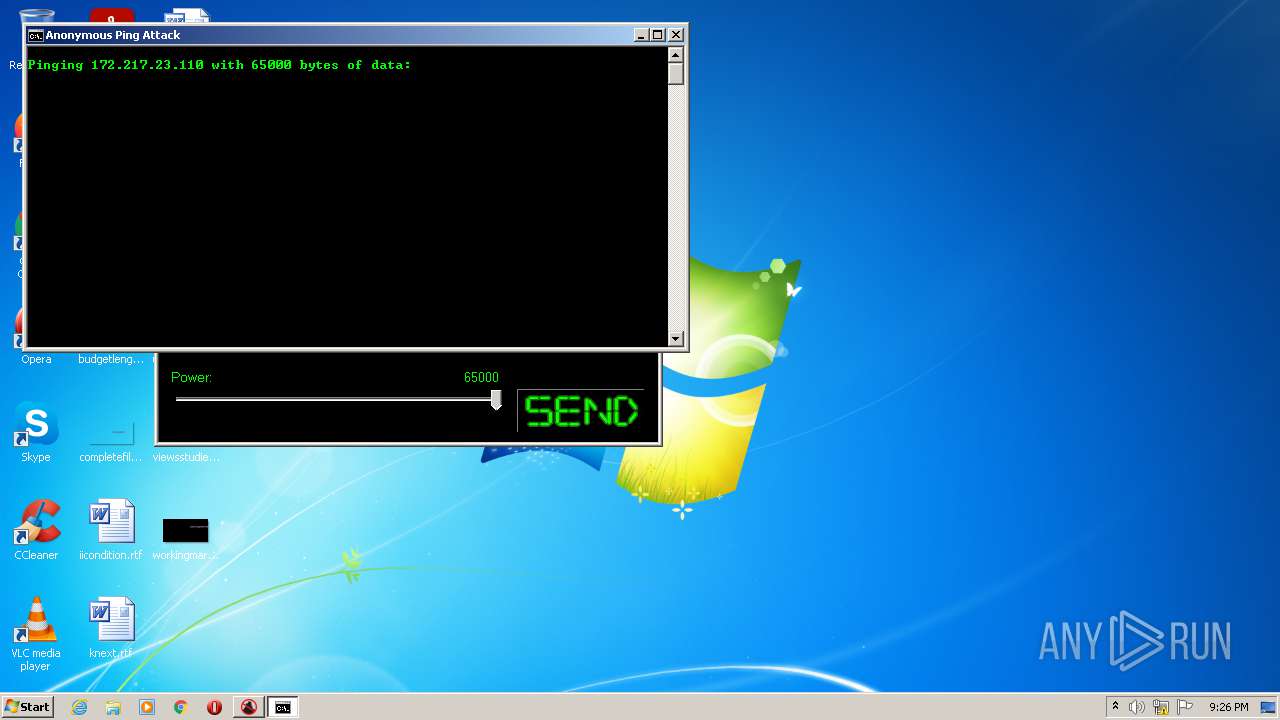The image size is (1280, 720).
Task: Click the cmd icon in console title bar
Action: pos(36,35)
